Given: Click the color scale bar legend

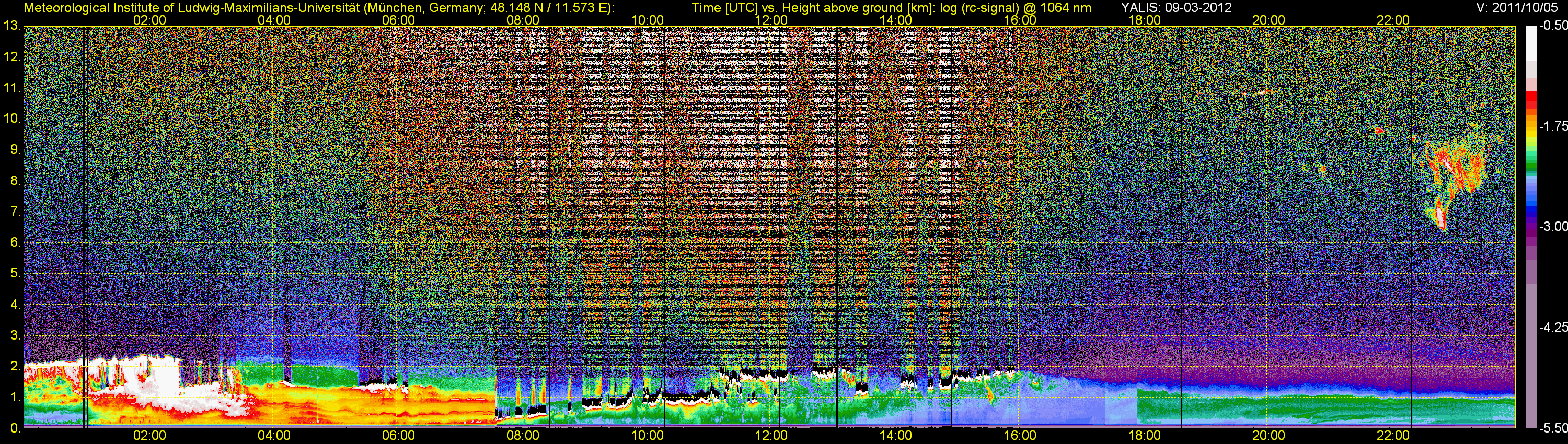Looking at the screenshot, I should coord(1531,227).
